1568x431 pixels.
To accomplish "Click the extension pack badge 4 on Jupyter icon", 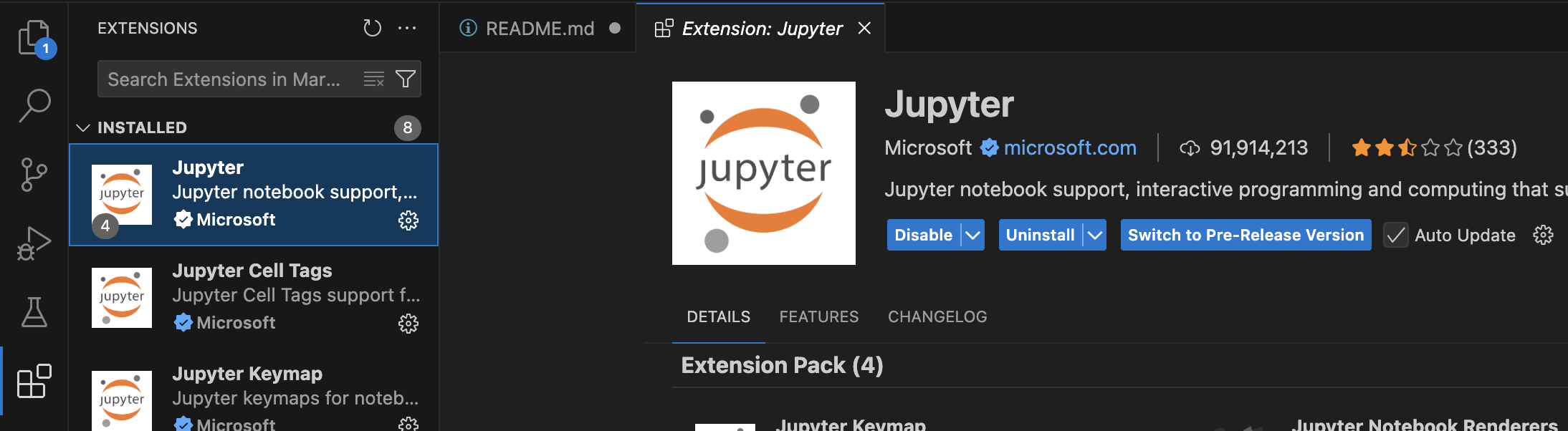I will click(105, 226).
